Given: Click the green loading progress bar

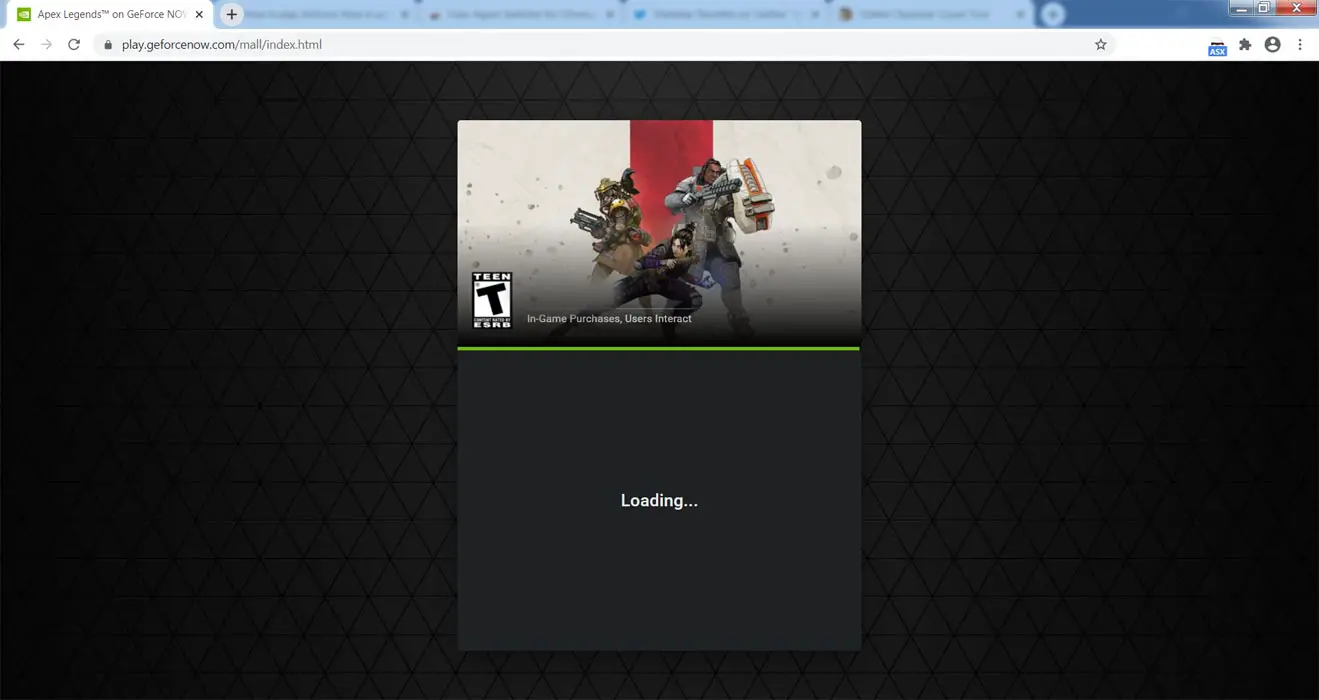Looking at the screenshot, I should [659, 348].
